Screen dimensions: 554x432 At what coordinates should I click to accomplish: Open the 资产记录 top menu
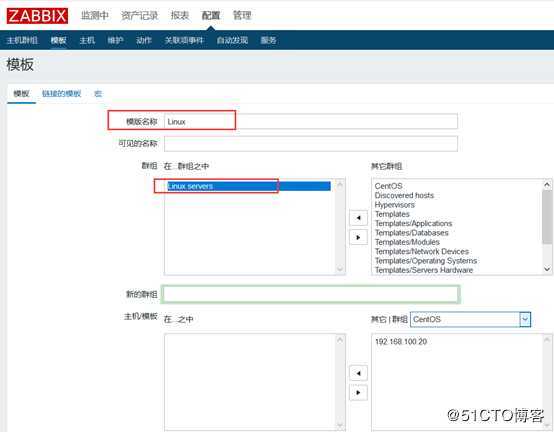(139, 15)
